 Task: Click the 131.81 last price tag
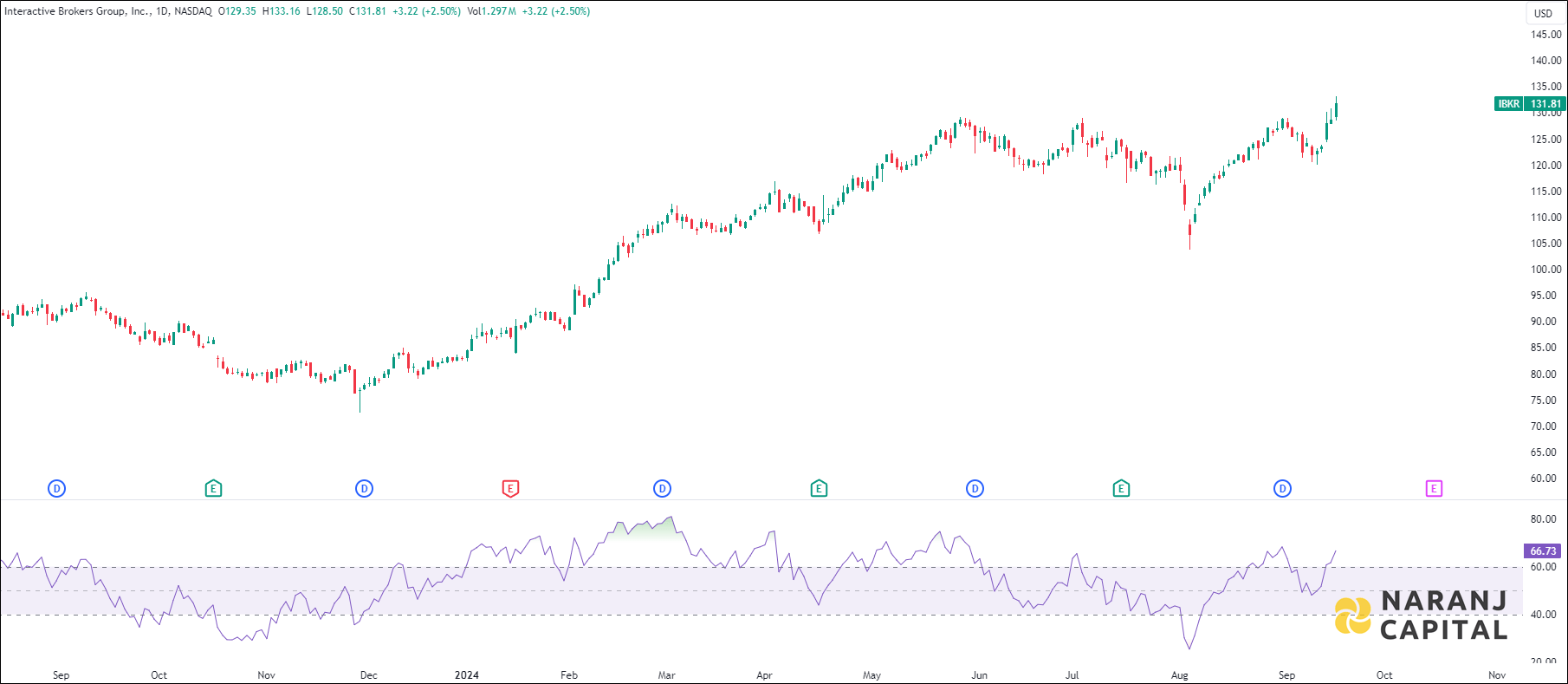(x=1545, y=104)
